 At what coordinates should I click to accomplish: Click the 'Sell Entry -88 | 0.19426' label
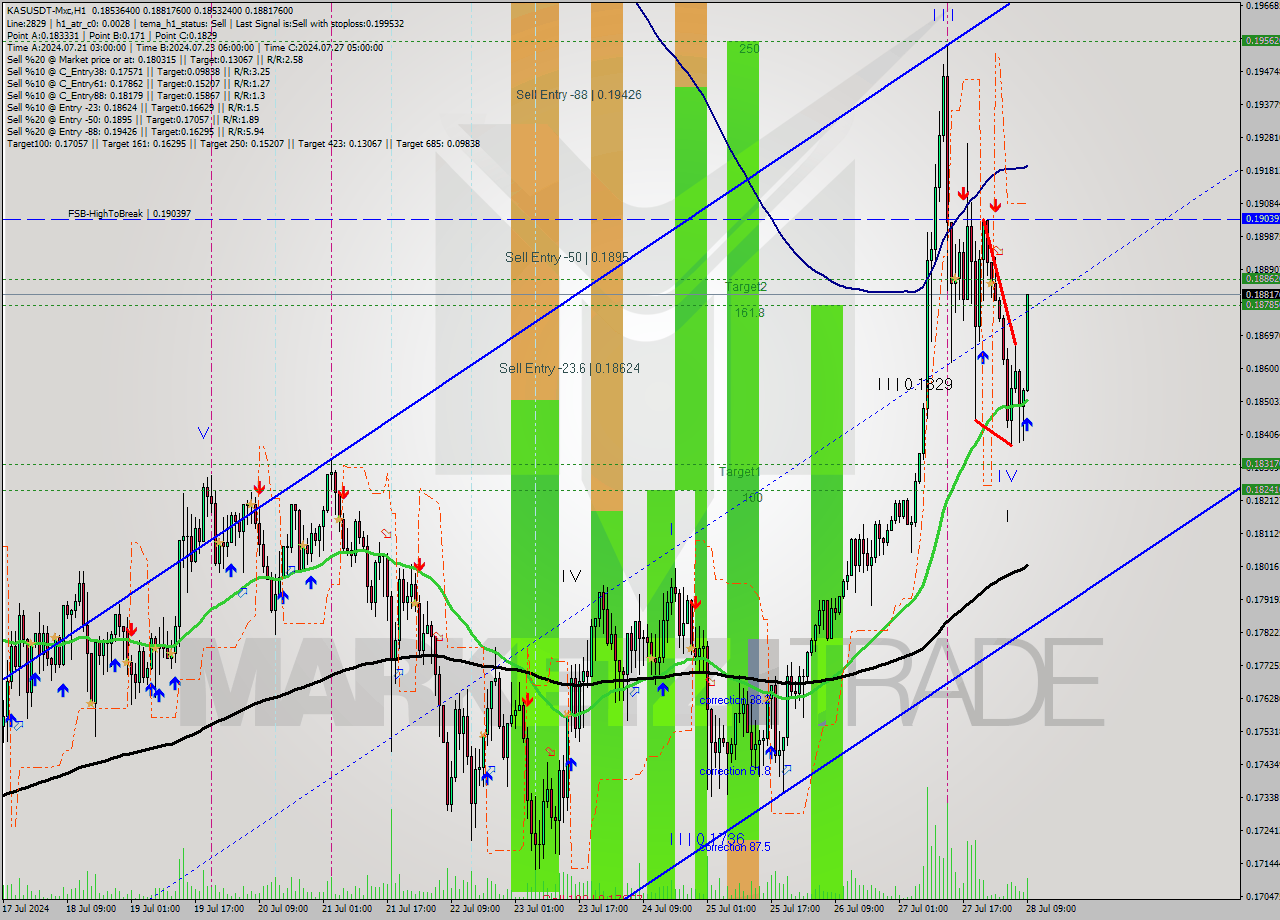coord(579,94)
